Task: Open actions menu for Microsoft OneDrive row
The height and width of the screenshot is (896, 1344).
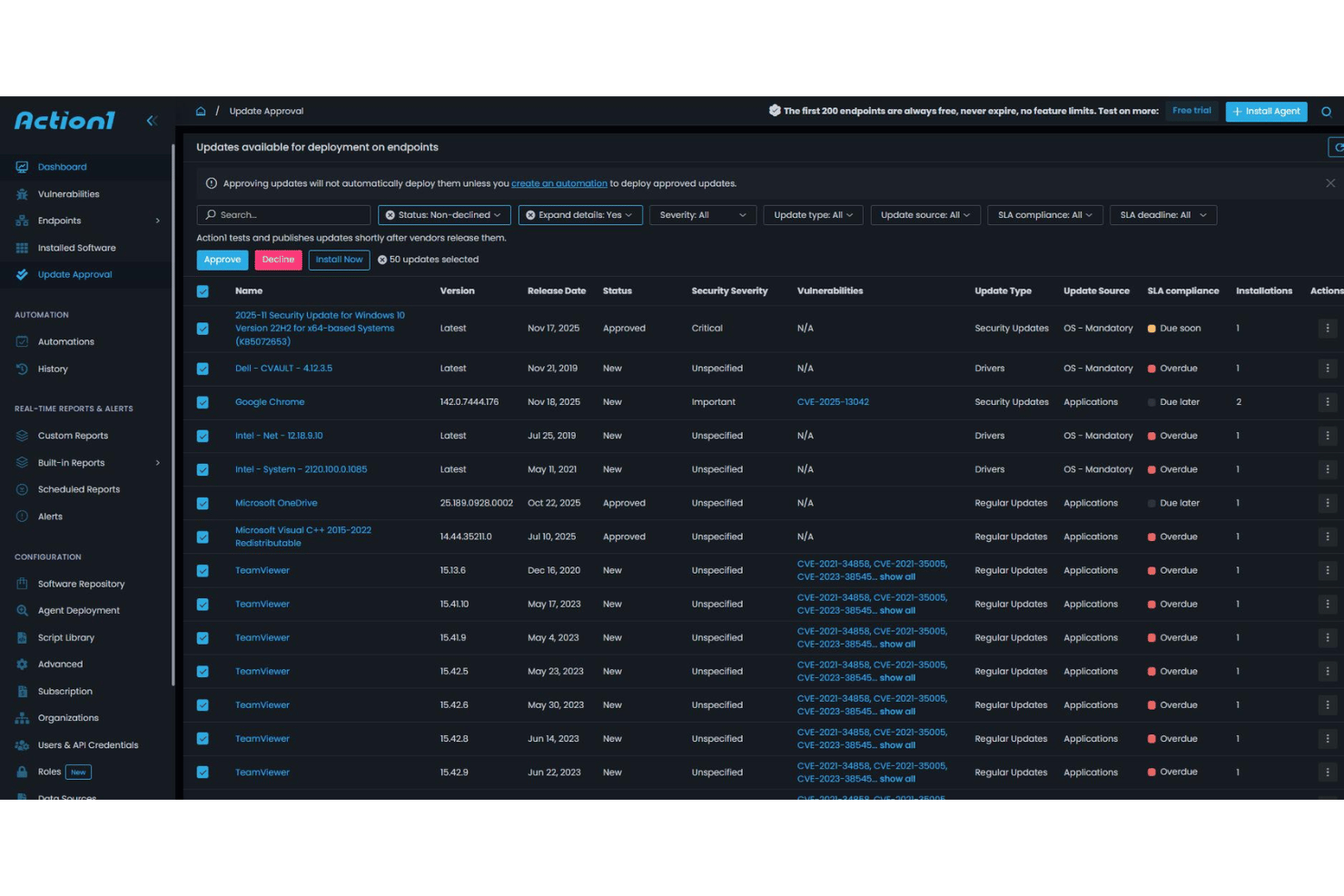Action: [1328, 503]
